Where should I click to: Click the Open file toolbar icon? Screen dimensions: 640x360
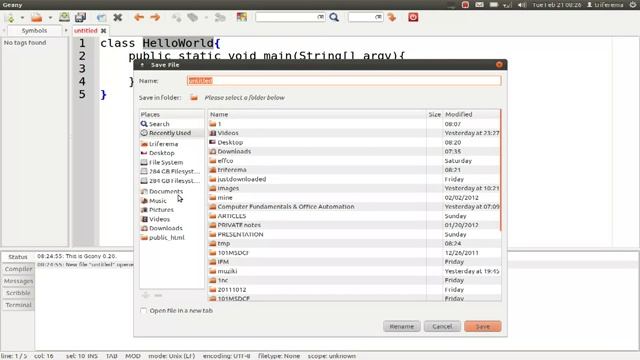click(x=37, y=18)
